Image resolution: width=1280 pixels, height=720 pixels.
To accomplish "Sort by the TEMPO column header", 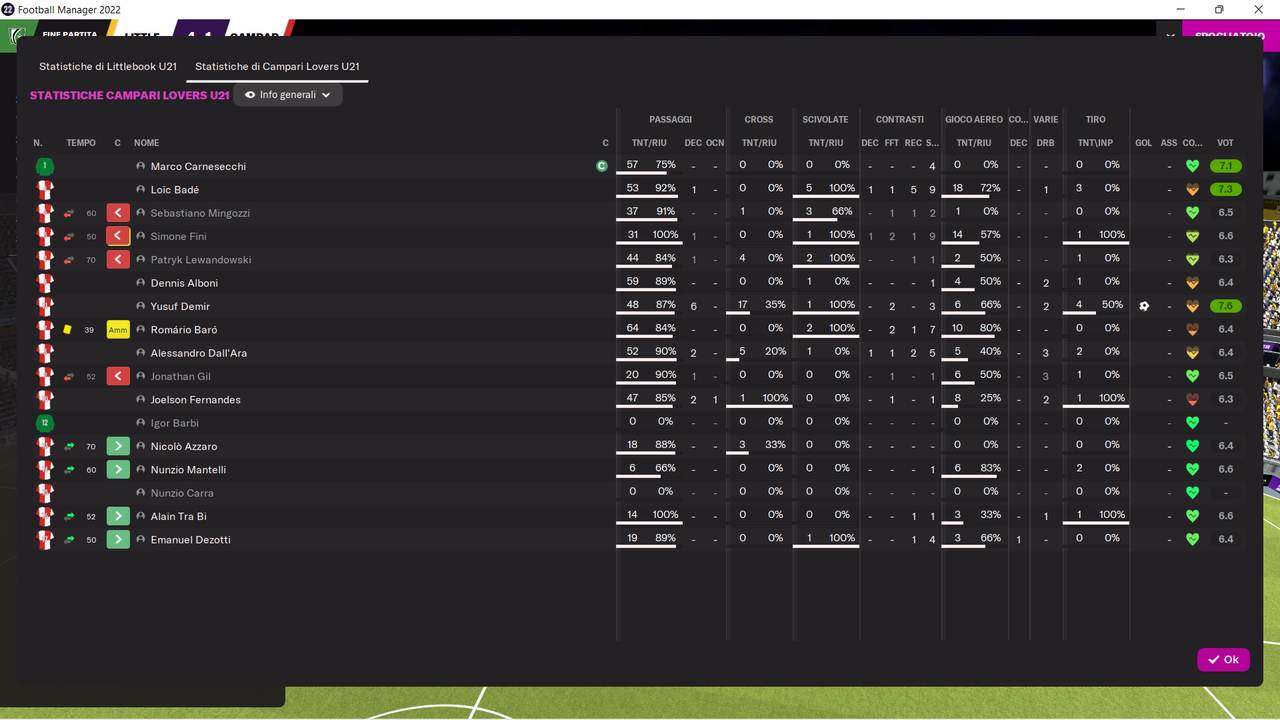I will (x=81, y=143).
